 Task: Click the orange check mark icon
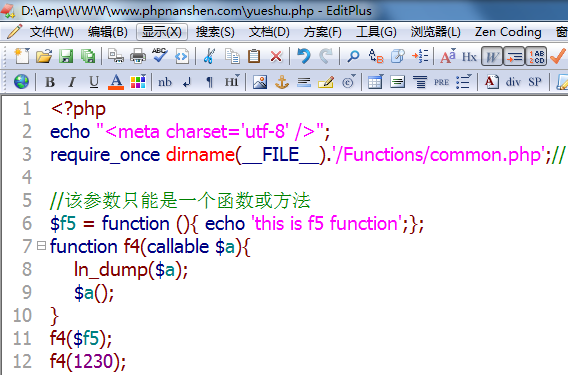pyautogui.click(x=558, y=56)
